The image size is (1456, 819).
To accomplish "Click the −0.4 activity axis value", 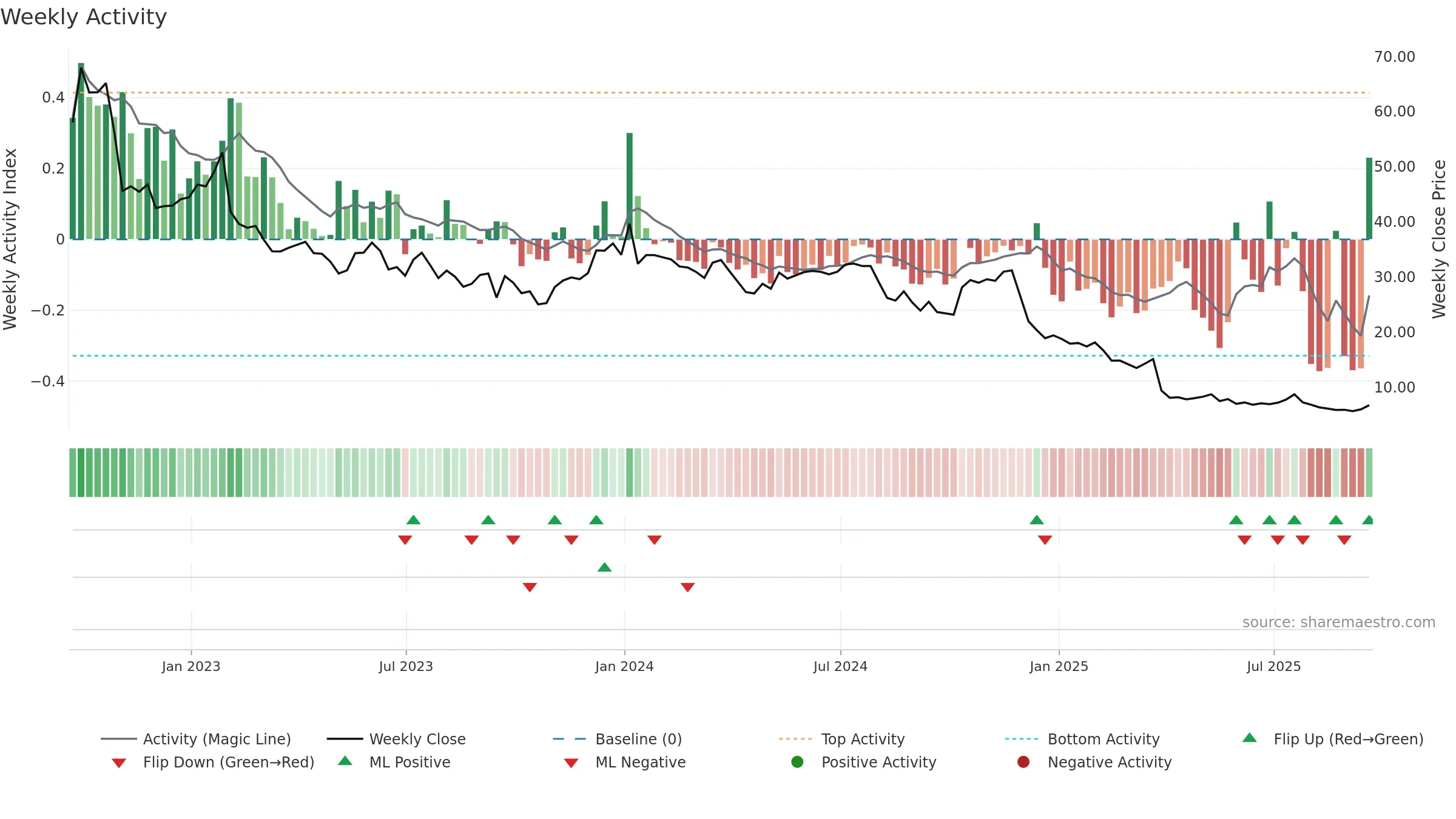I will tap(48, 382).
